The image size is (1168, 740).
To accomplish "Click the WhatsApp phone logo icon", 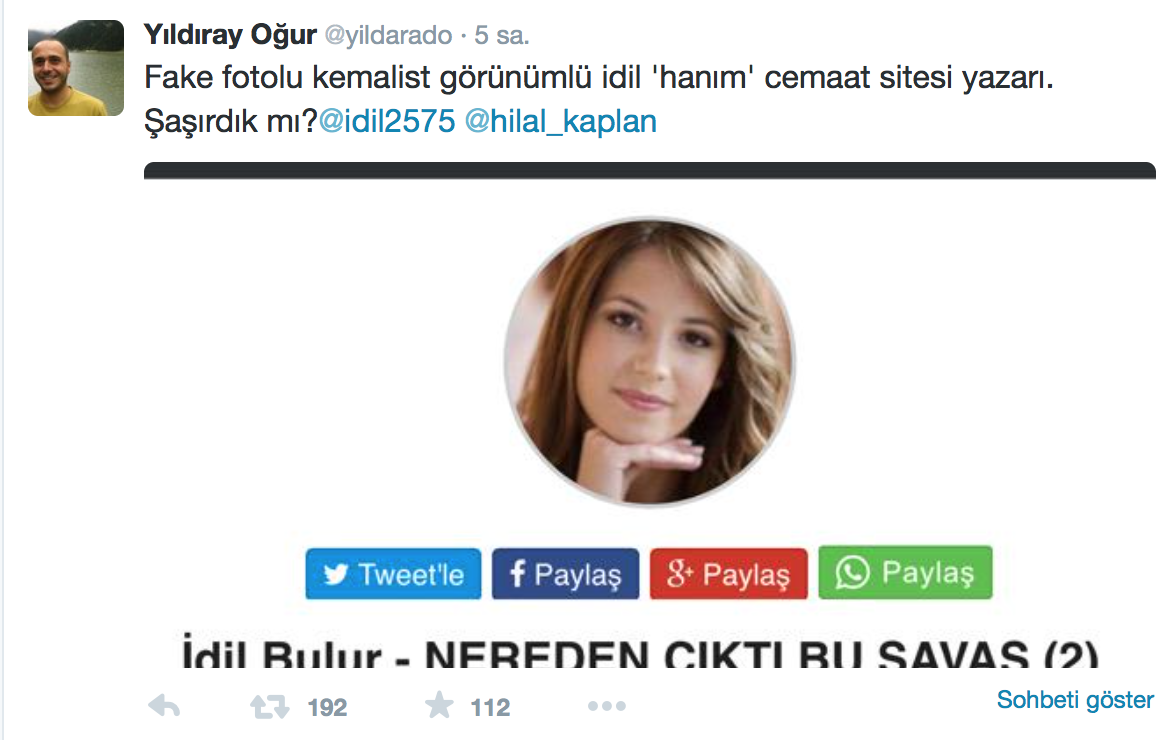I will tap(852, 572).
